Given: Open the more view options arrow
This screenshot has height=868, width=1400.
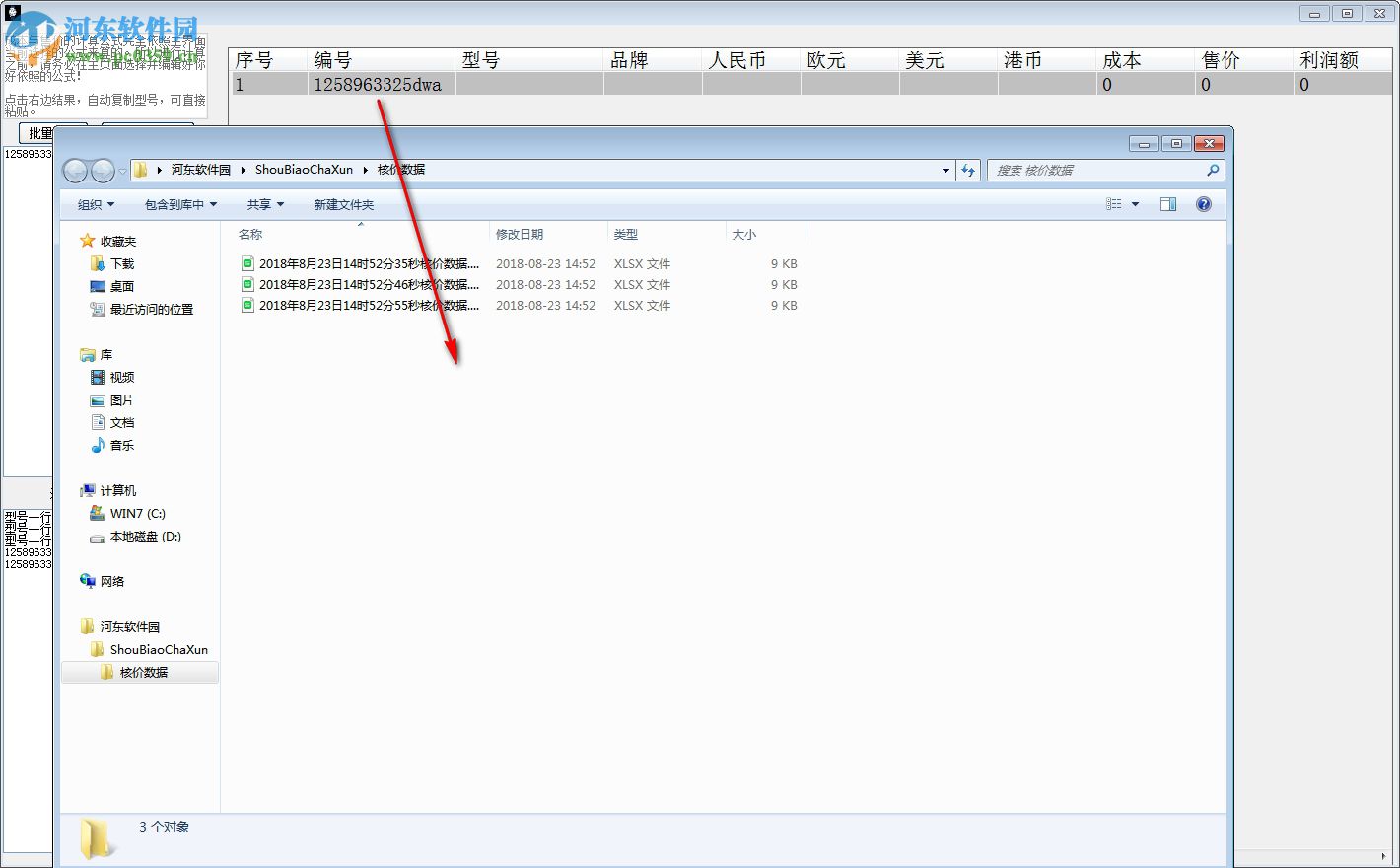Looking at the screenshot, I should click(1135, 204).
